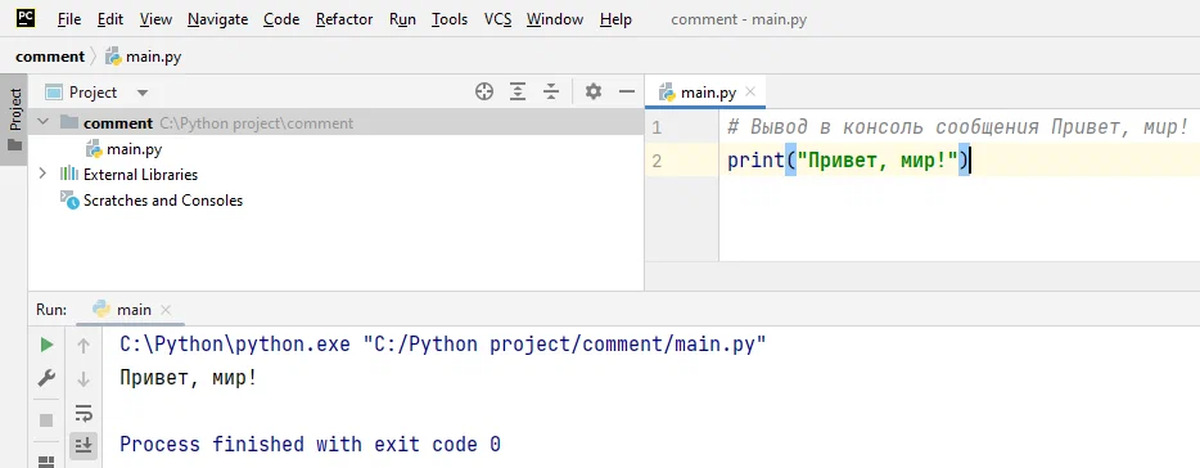
Task: Click Collapse All in Project panel
Action: click(550, 92)
